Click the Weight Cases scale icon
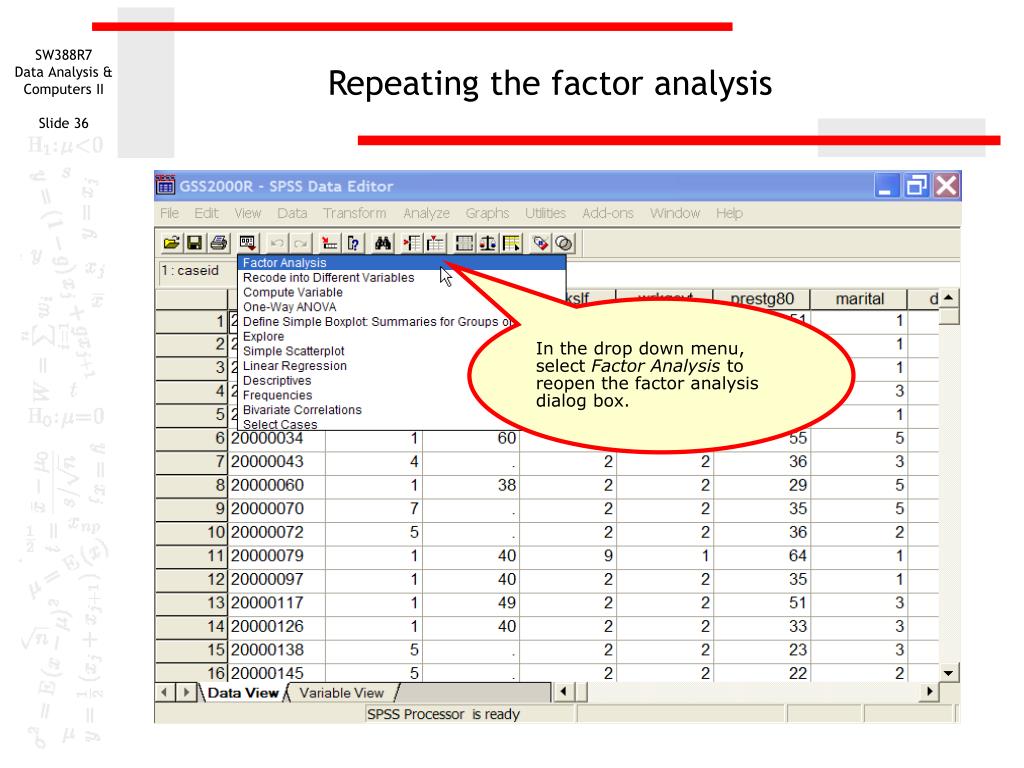The height and width of the screenshot is (768, 1024). [488, 244]
